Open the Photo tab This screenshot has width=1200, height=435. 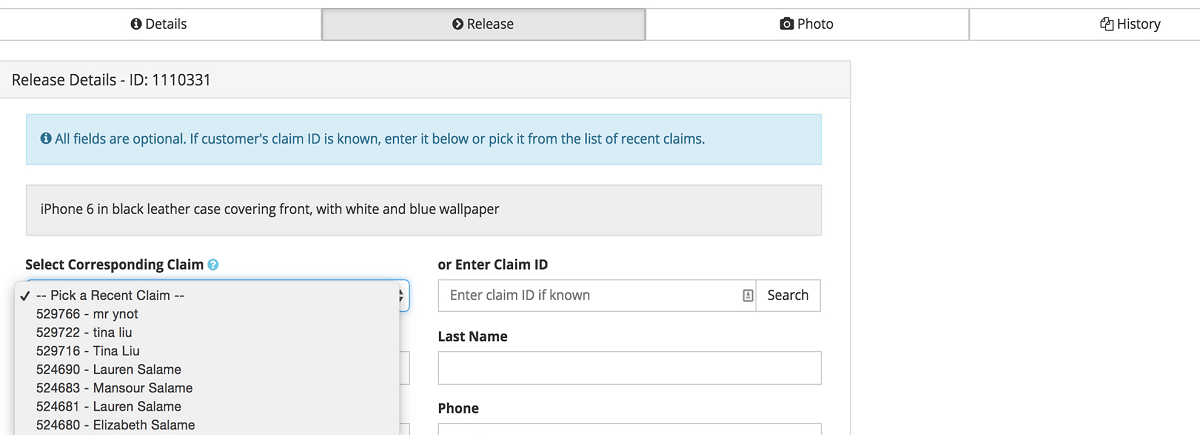(806, 24)
